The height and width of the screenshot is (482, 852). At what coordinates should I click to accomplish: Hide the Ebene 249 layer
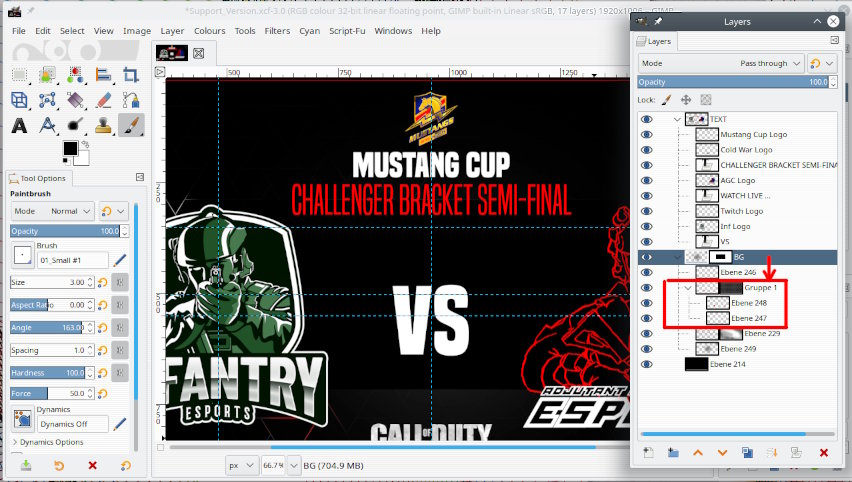pos(647,349)
